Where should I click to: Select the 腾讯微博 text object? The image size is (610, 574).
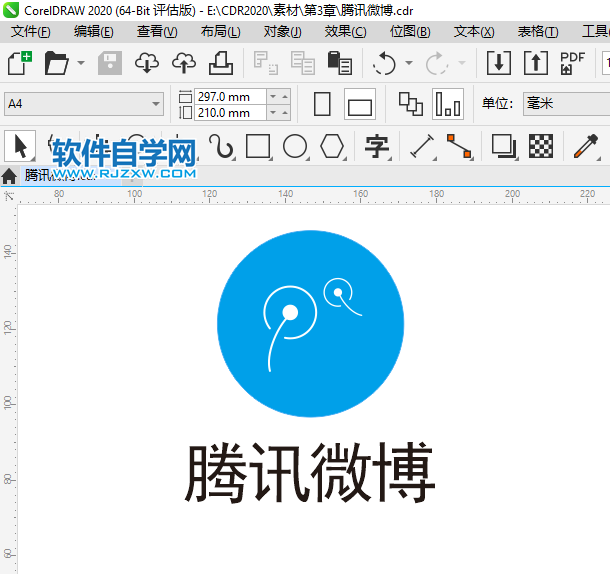[310, 472]
